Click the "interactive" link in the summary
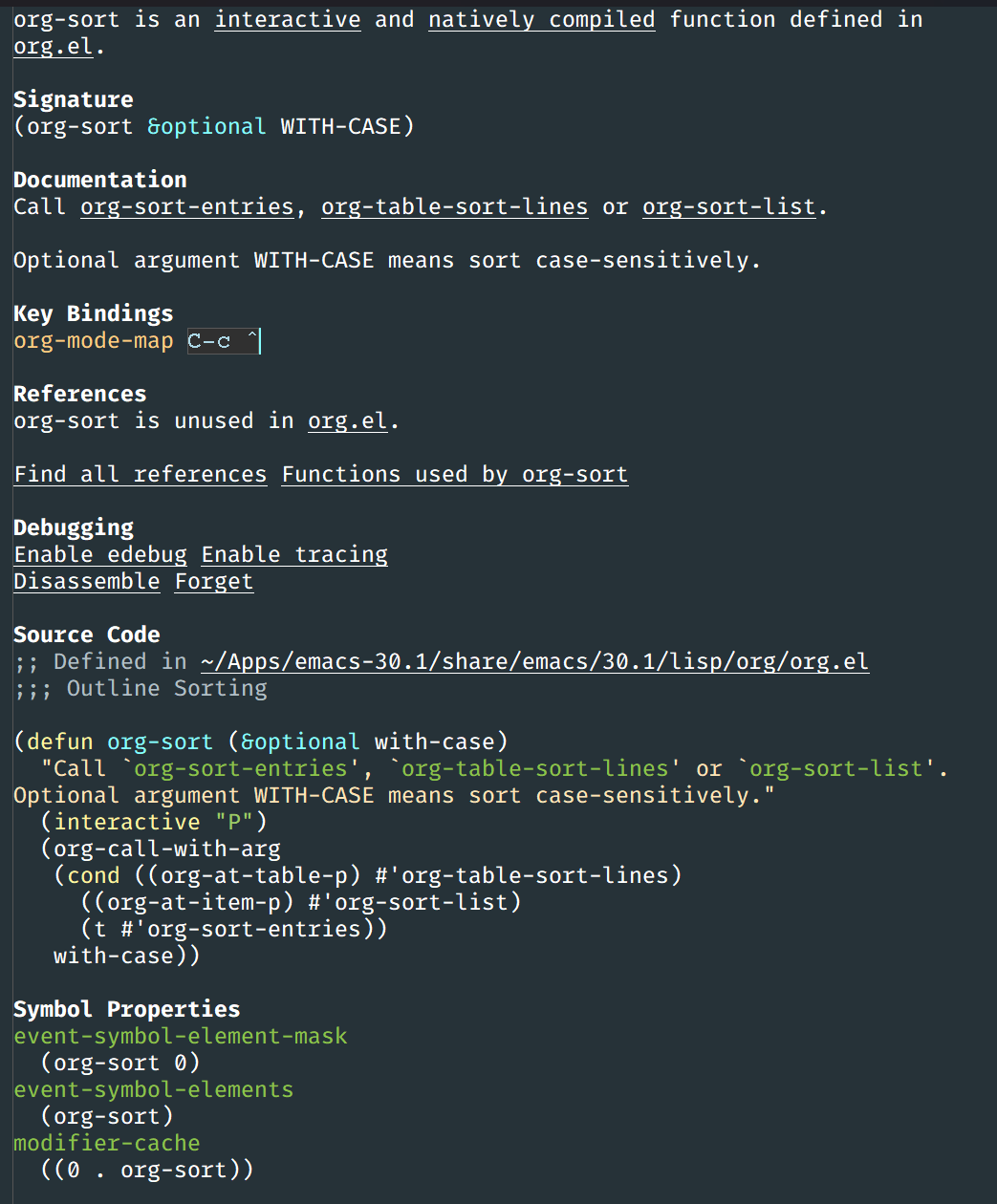Image resolution: width=997 pixels, height=1204 pixels. point(288,19)
